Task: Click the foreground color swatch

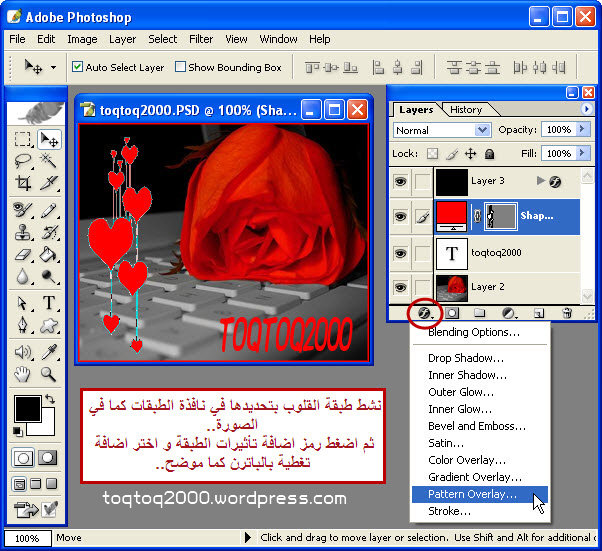Action: point(27,407)
